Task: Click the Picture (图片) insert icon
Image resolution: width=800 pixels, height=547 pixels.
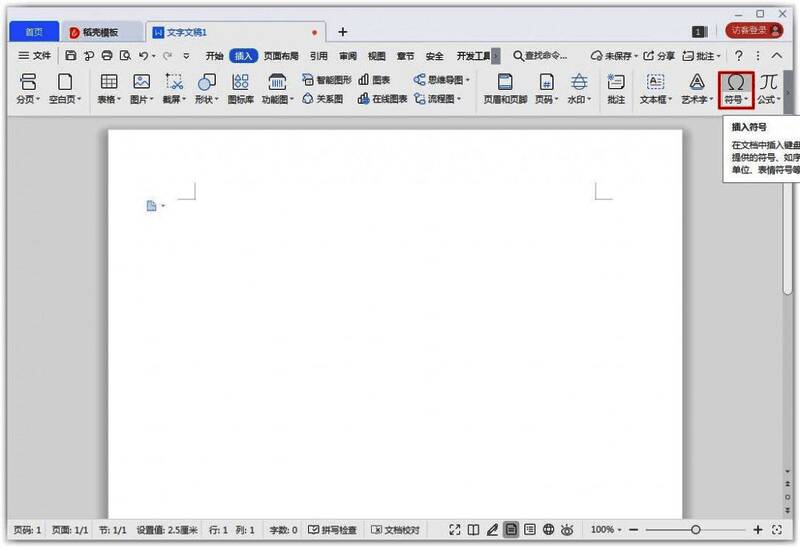Action: (141, 82)
